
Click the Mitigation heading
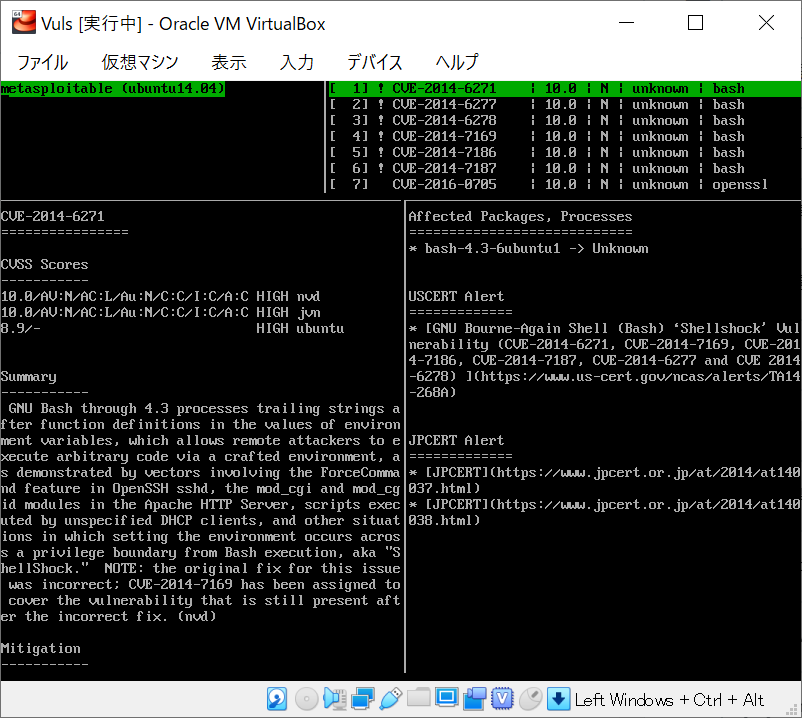[40, 648]
